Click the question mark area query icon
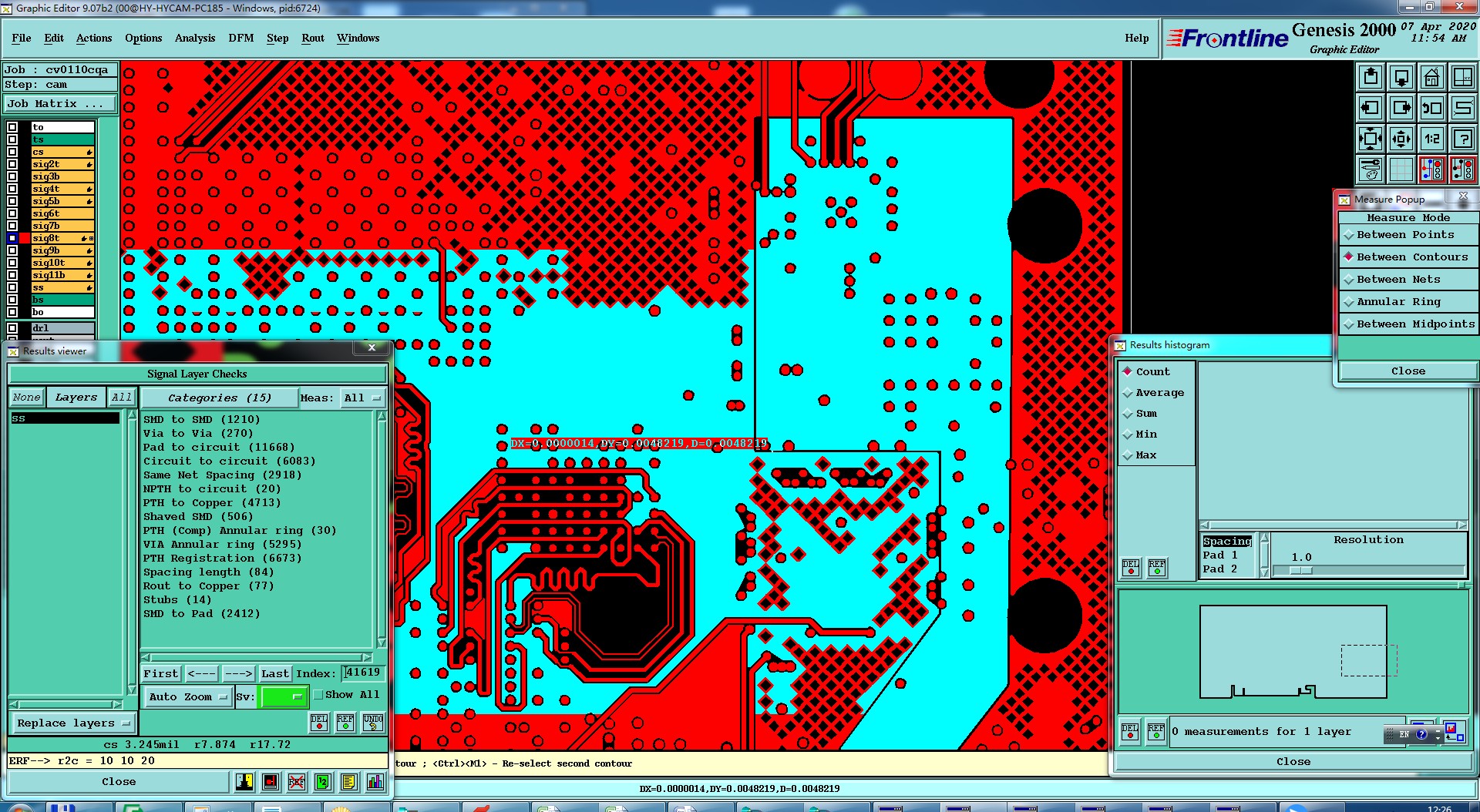 1463,139
